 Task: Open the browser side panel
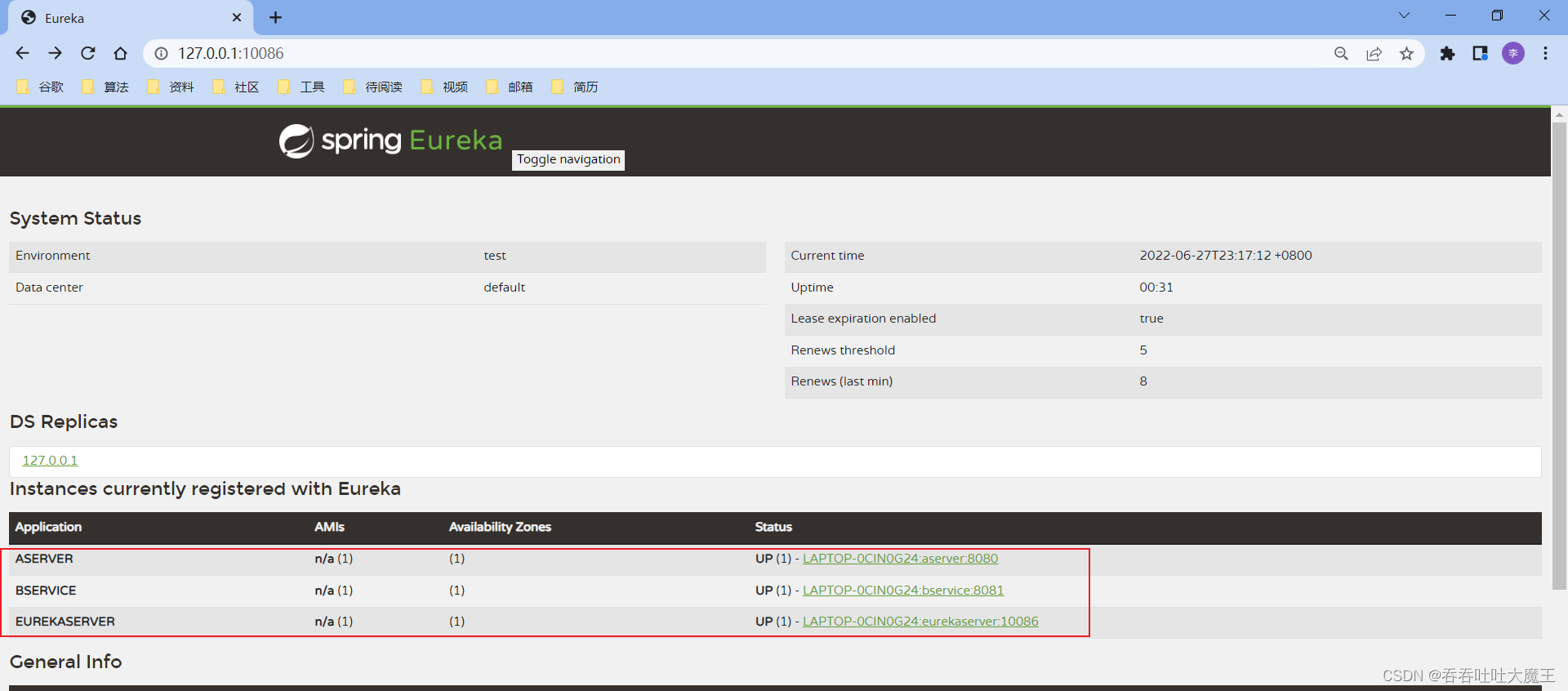click(1480, 53)
